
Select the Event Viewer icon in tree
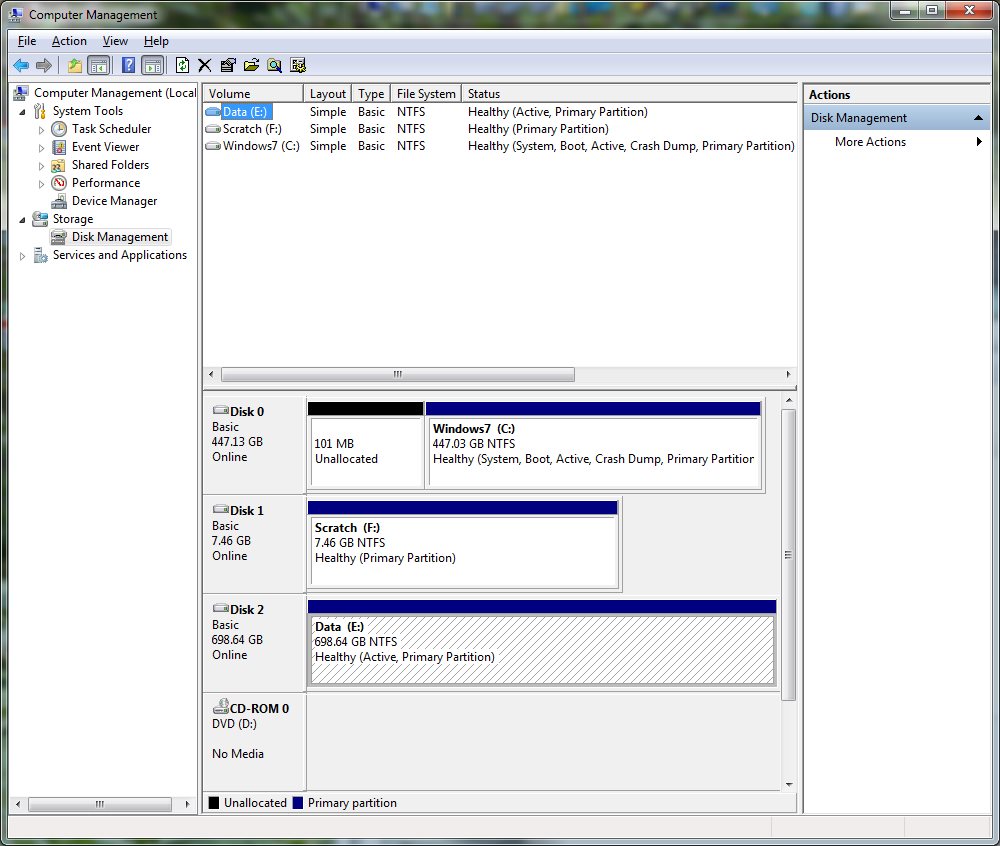pos(59,147)
